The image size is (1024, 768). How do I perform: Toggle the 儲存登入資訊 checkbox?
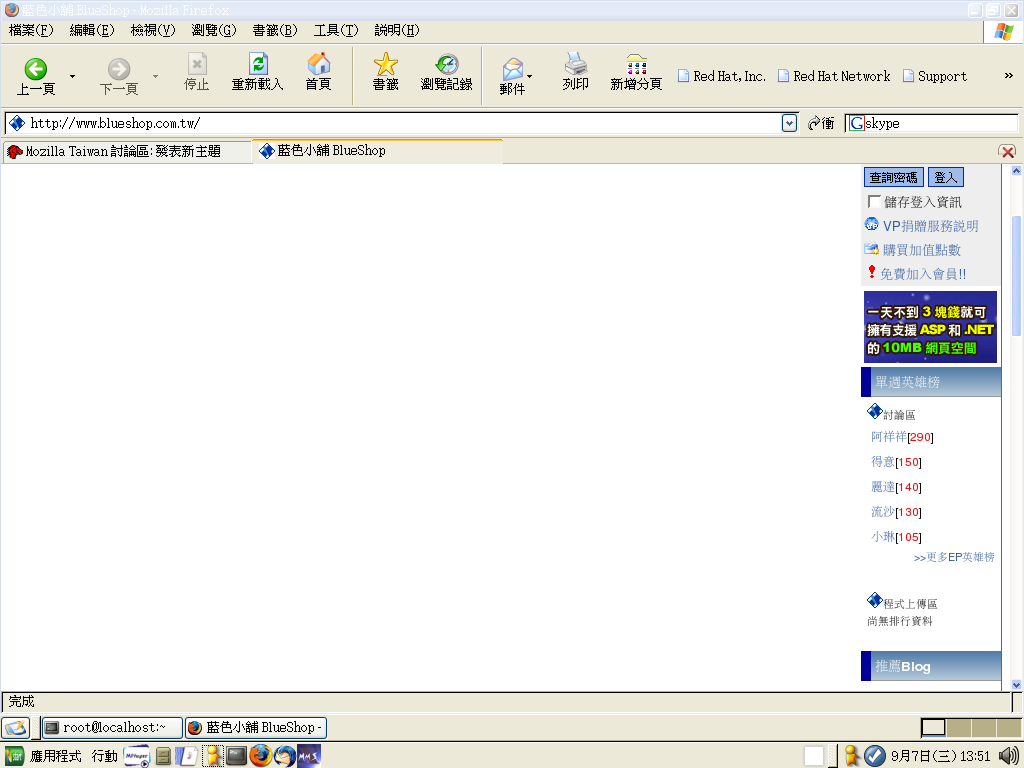(x=875, y=202)
